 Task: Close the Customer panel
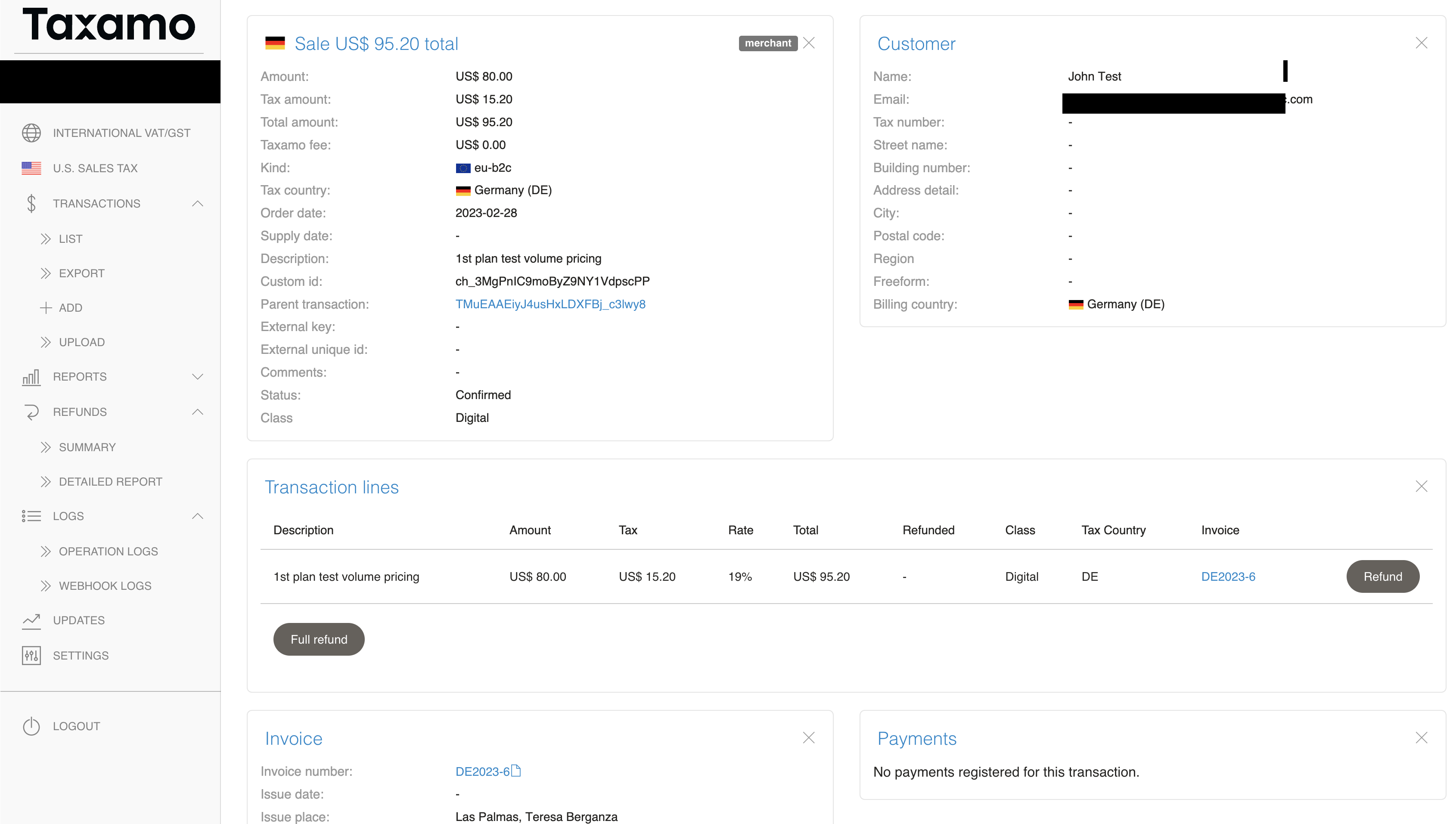pos(1421,43)
